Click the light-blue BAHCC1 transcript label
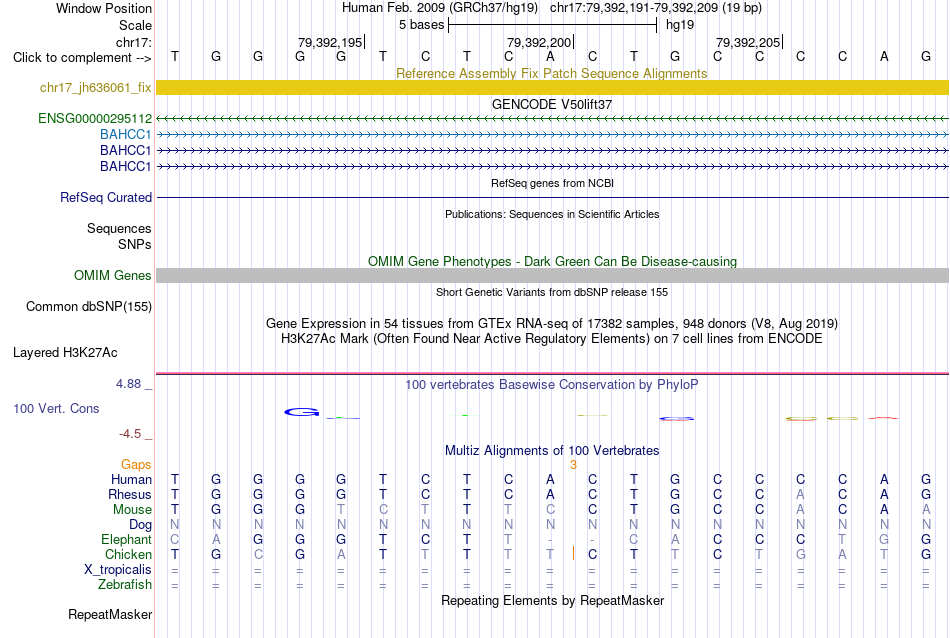950x638 pixels. [125, 135]
